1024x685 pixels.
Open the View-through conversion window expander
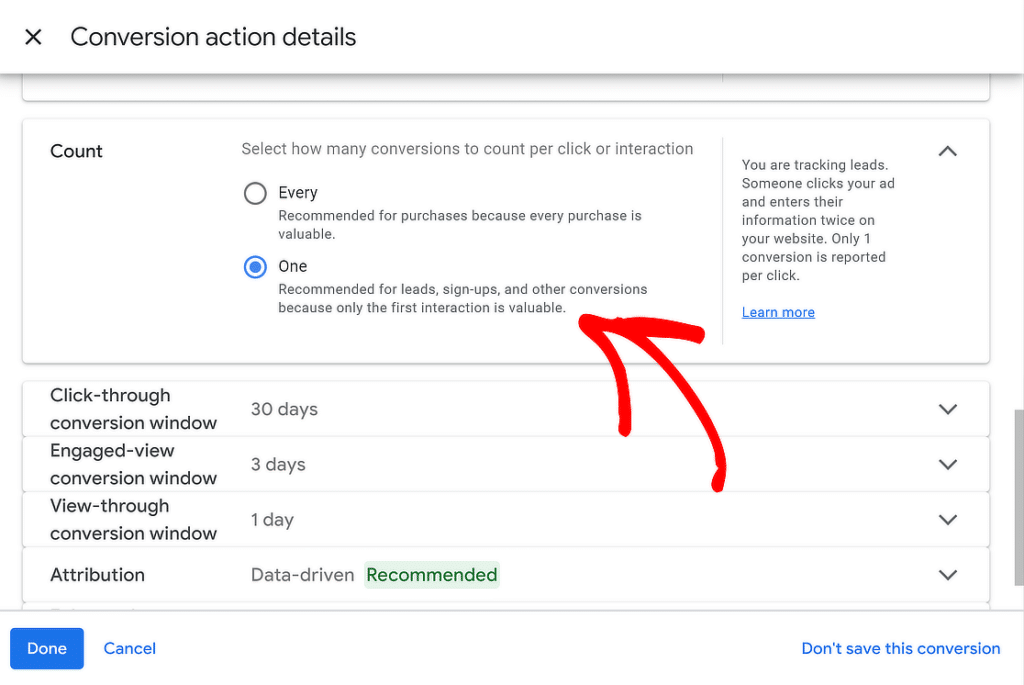tap(946, 519)
